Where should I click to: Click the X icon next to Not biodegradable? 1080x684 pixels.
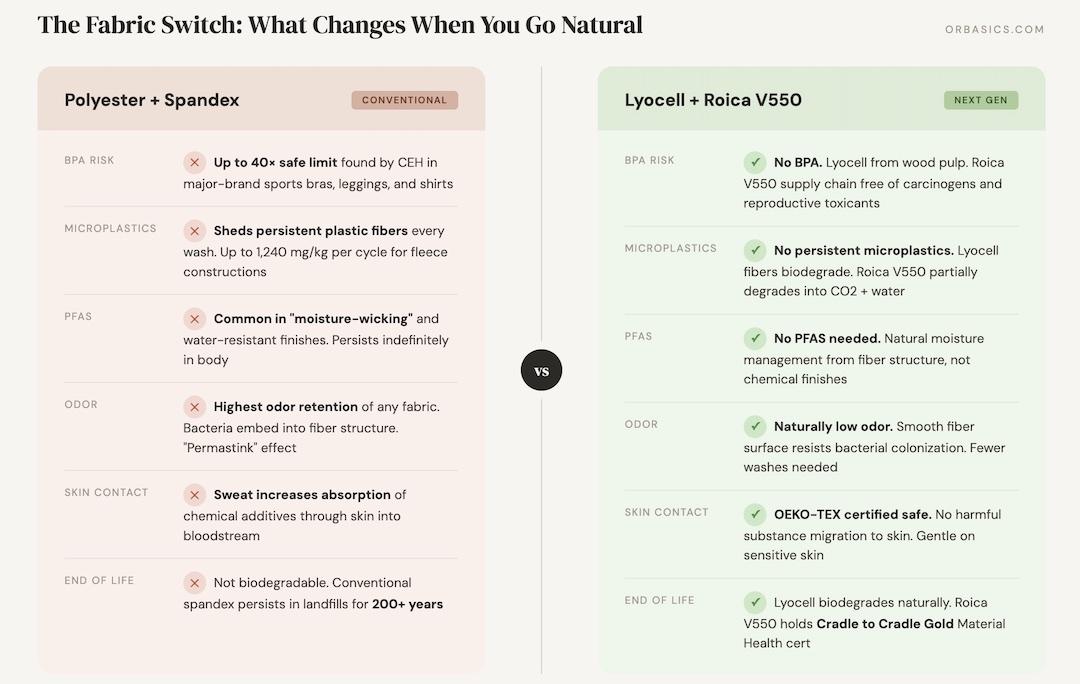pyautogui.click(x=194, y=582)
